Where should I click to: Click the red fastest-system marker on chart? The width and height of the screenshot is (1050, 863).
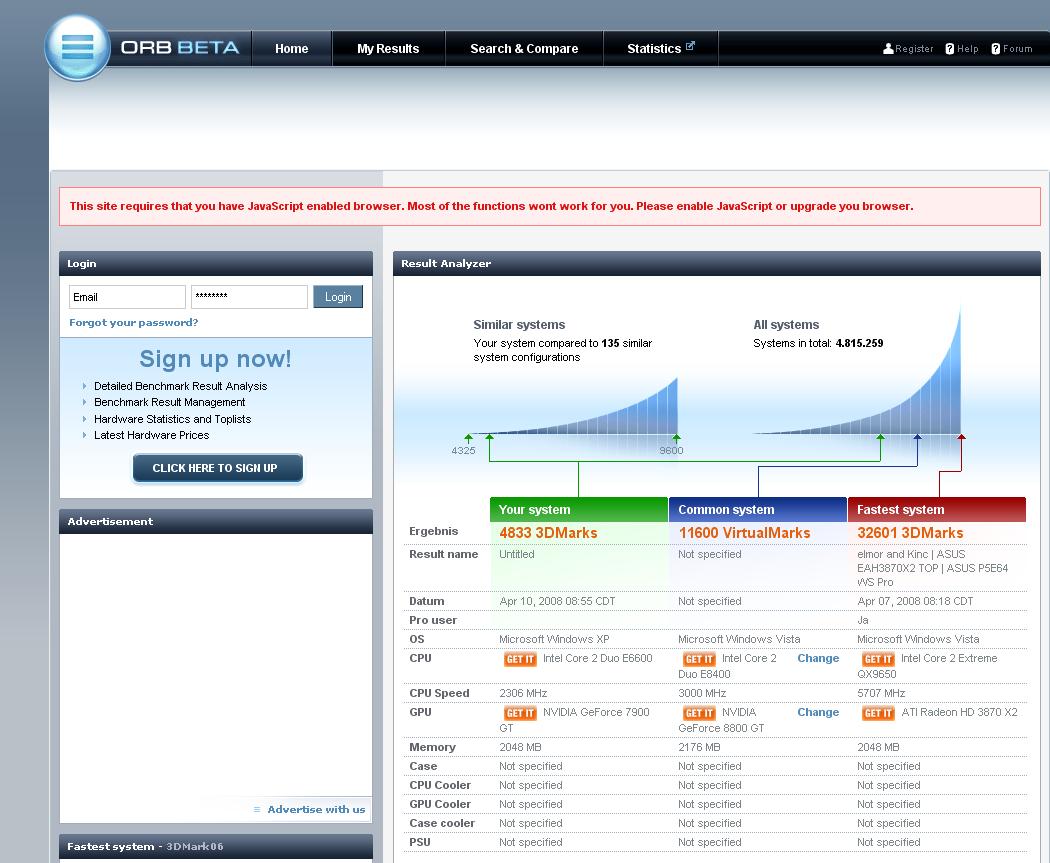(962, 437)
